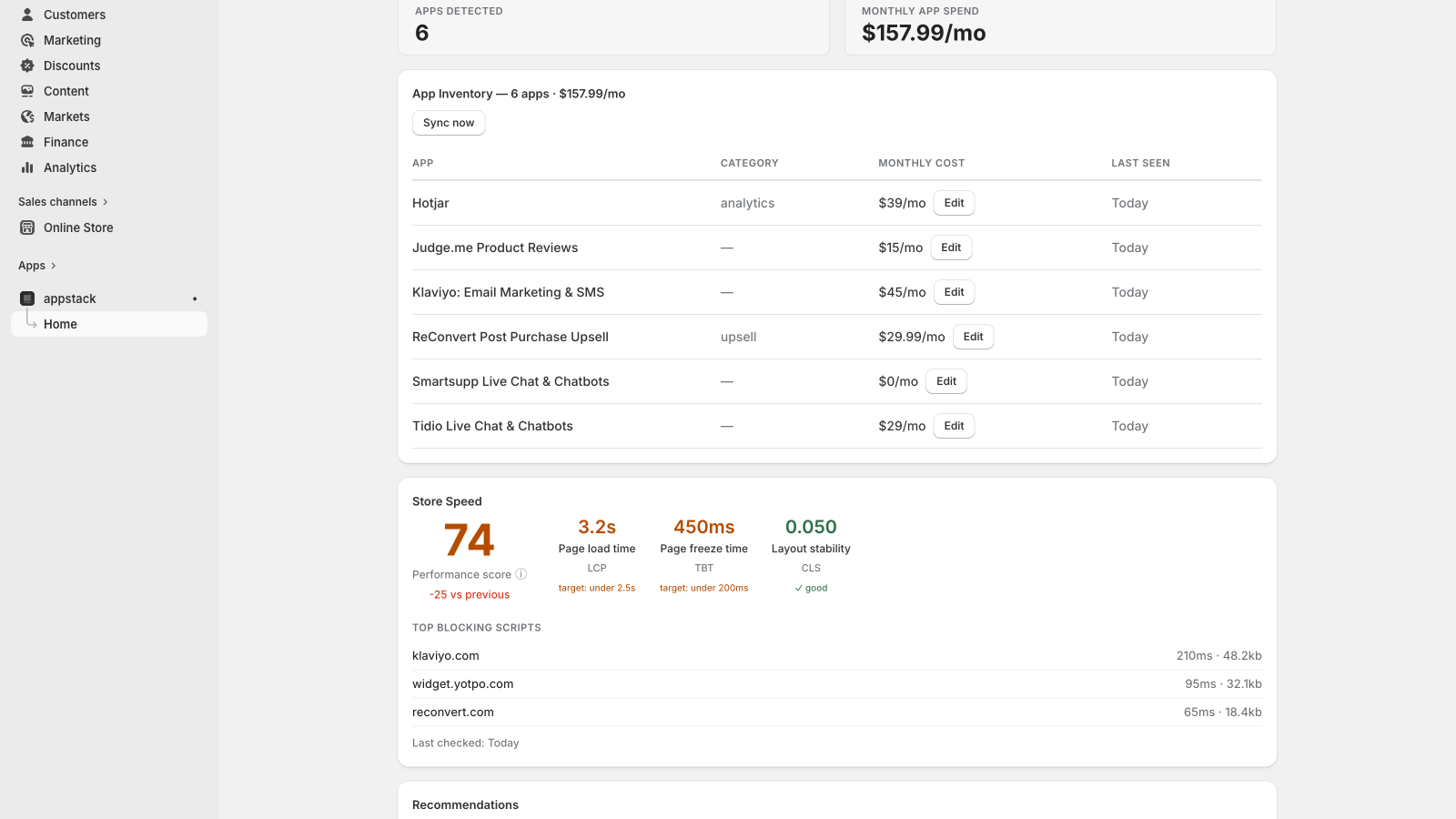Image resolution: width=1456 pixels, height=819 pixels.
Task: Edit Klaviyo monthly cost
Action: click(954, 292)
